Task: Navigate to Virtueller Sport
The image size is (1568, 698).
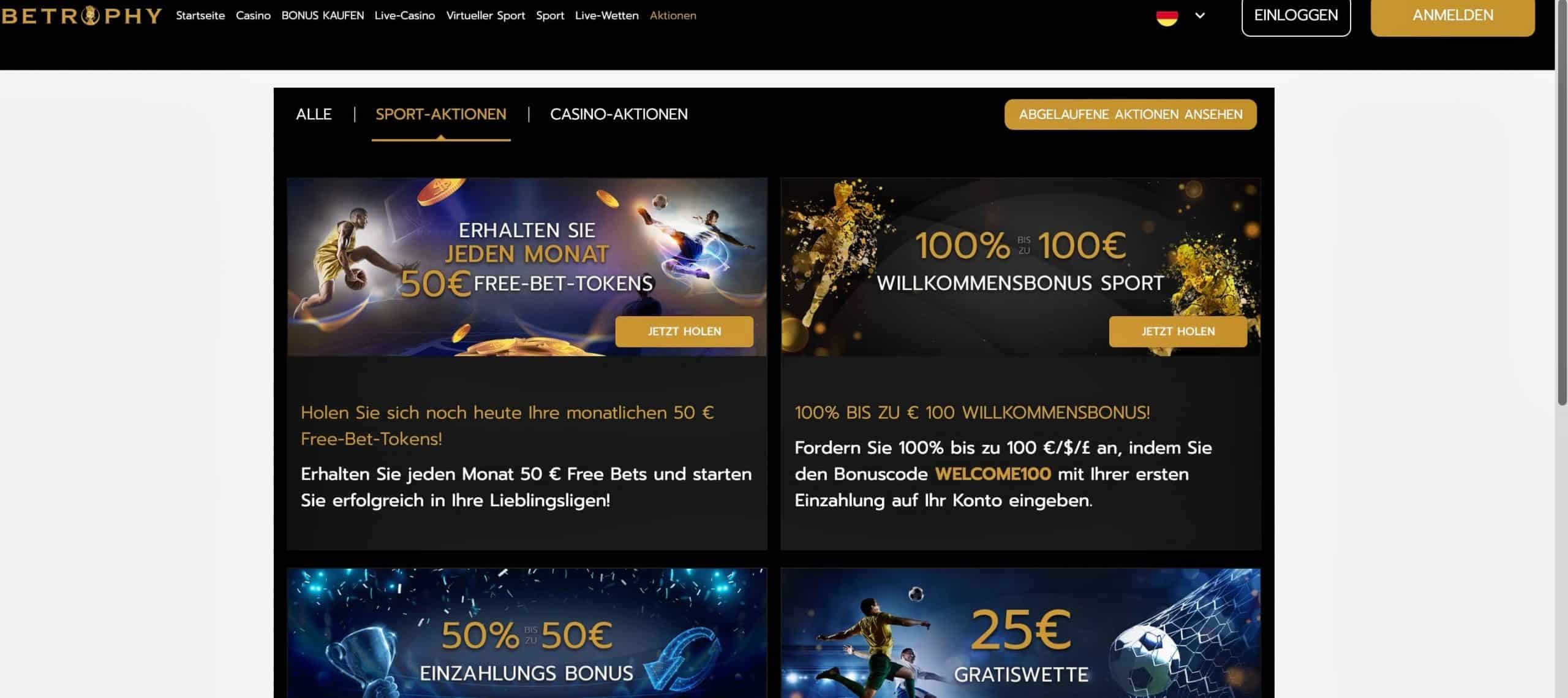Action: (486, 15)
